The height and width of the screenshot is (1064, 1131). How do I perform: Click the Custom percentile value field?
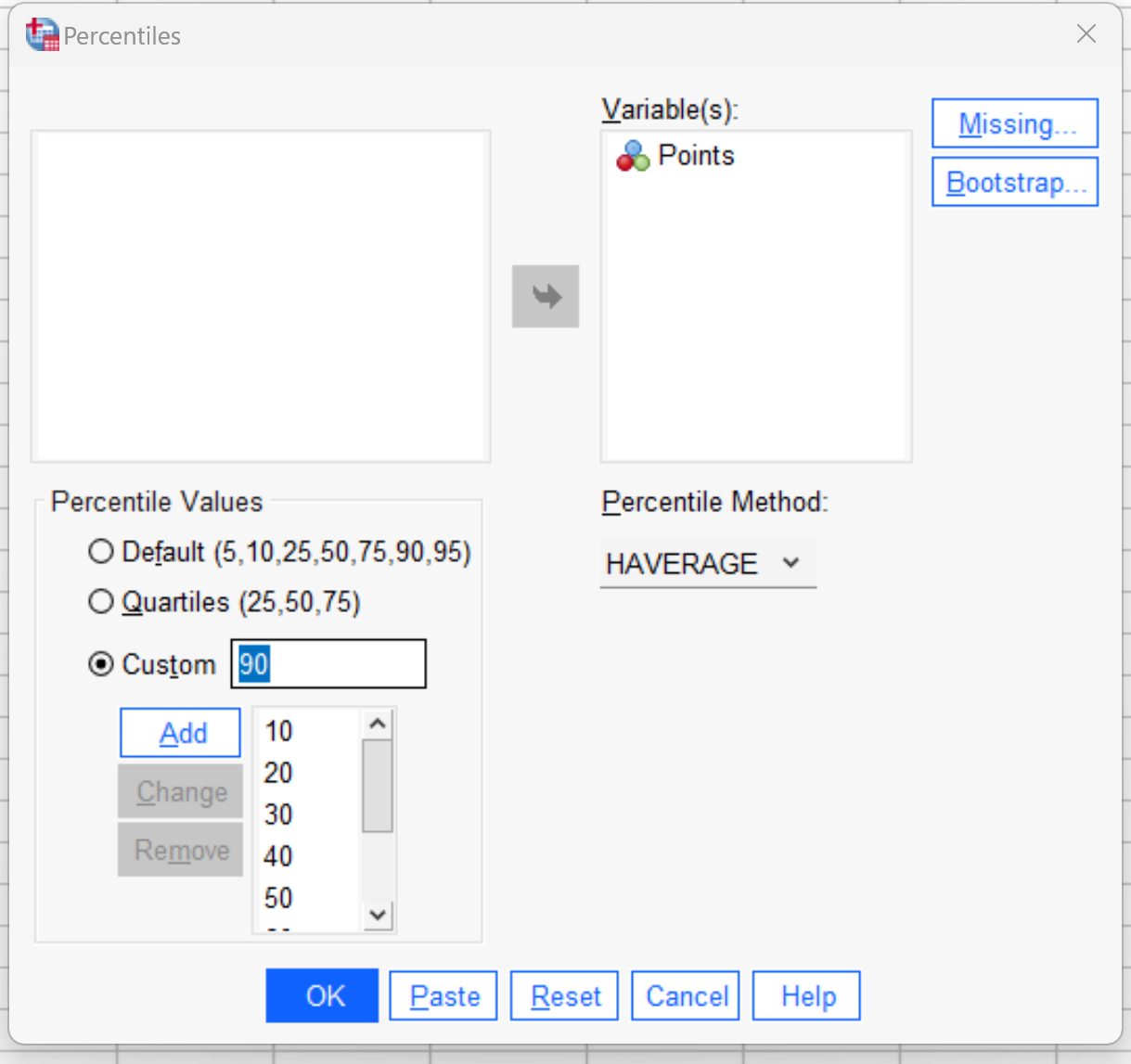328,664
